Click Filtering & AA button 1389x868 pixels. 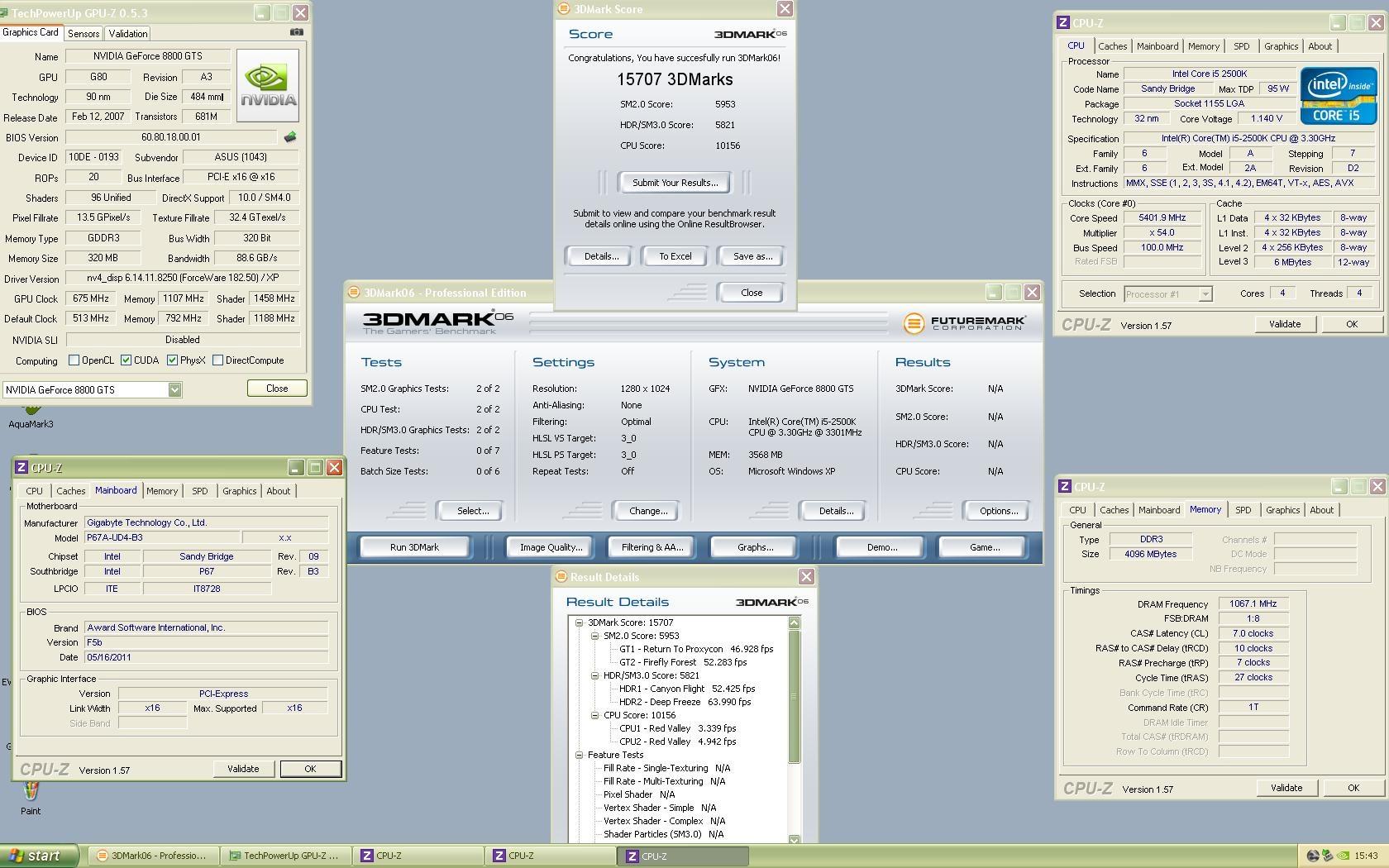652,547
